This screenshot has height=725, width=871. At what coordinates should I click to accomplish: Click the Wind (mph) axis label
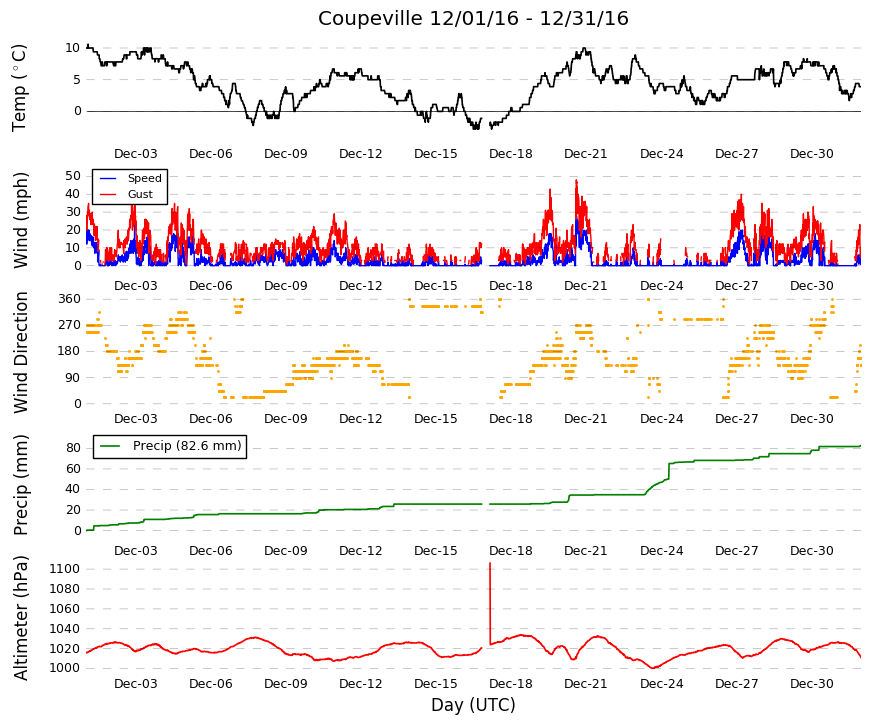click(20, 221)
